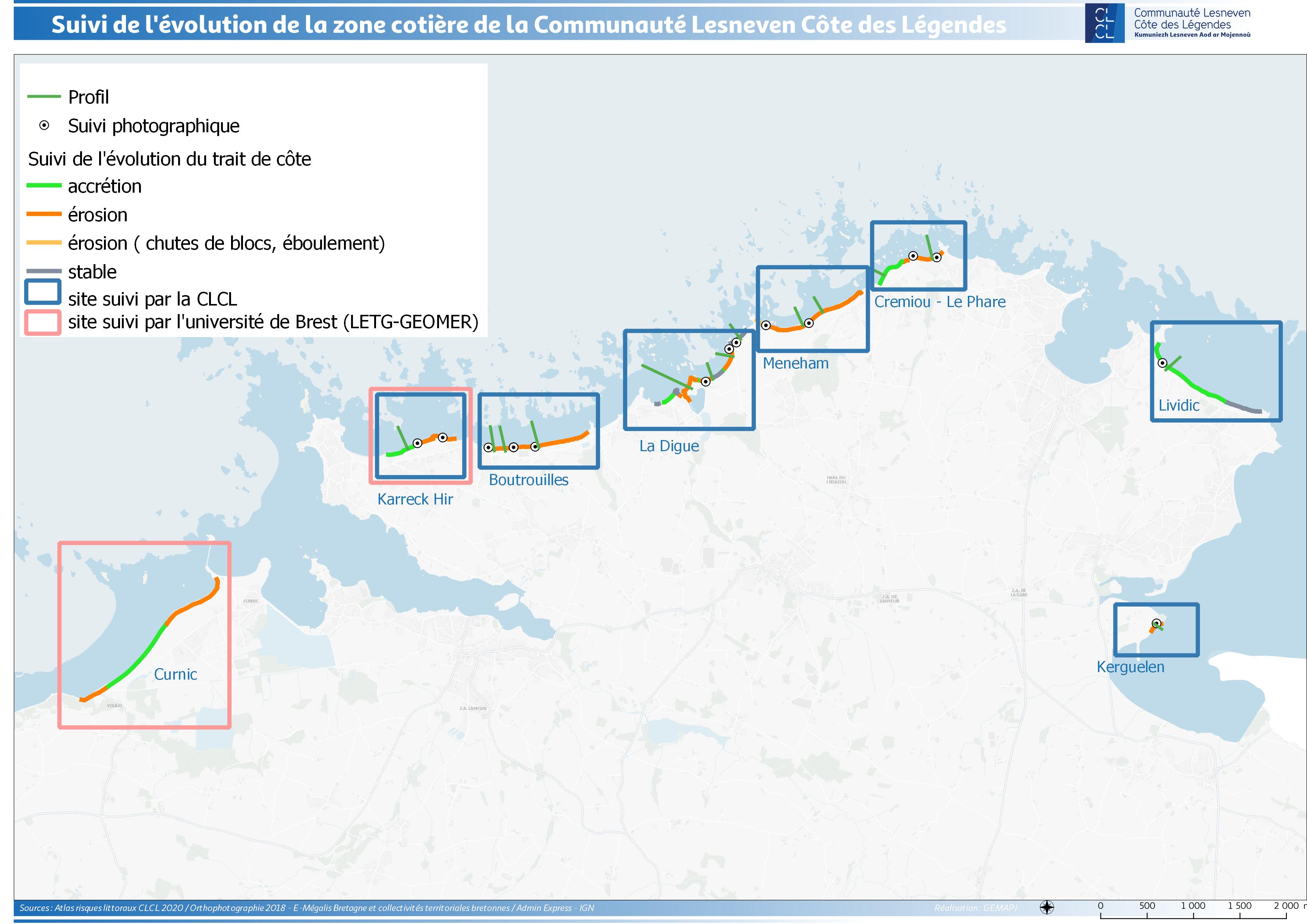This screenshot has width=1307, height=924.
Task: Click the 'accrétion' legend label
Action: click(x=105, y=186)
